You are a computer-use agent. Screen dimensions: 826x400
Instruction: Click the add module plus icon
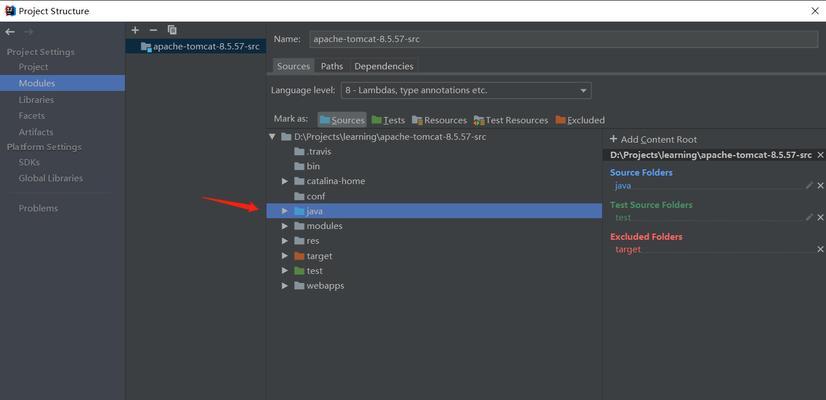pos(135,30)
